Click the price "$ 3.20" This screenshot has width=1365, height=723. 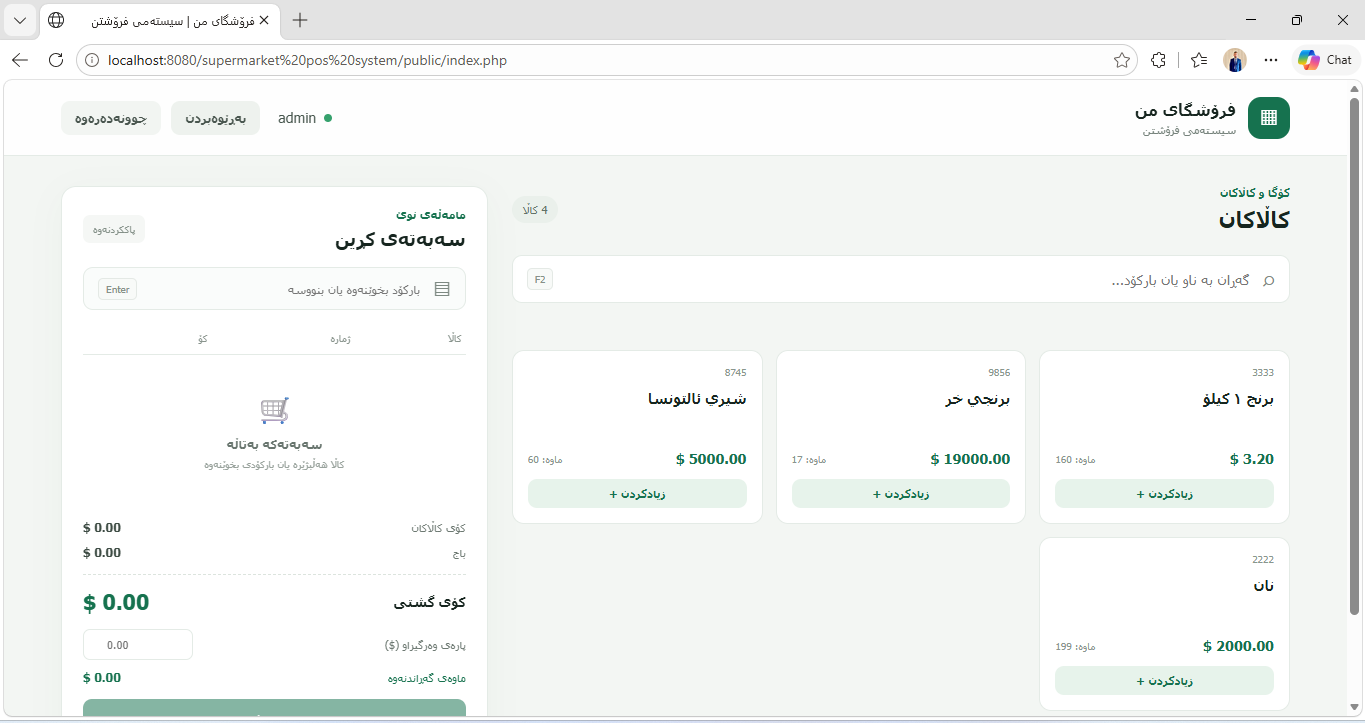[x=1252, y=460]
